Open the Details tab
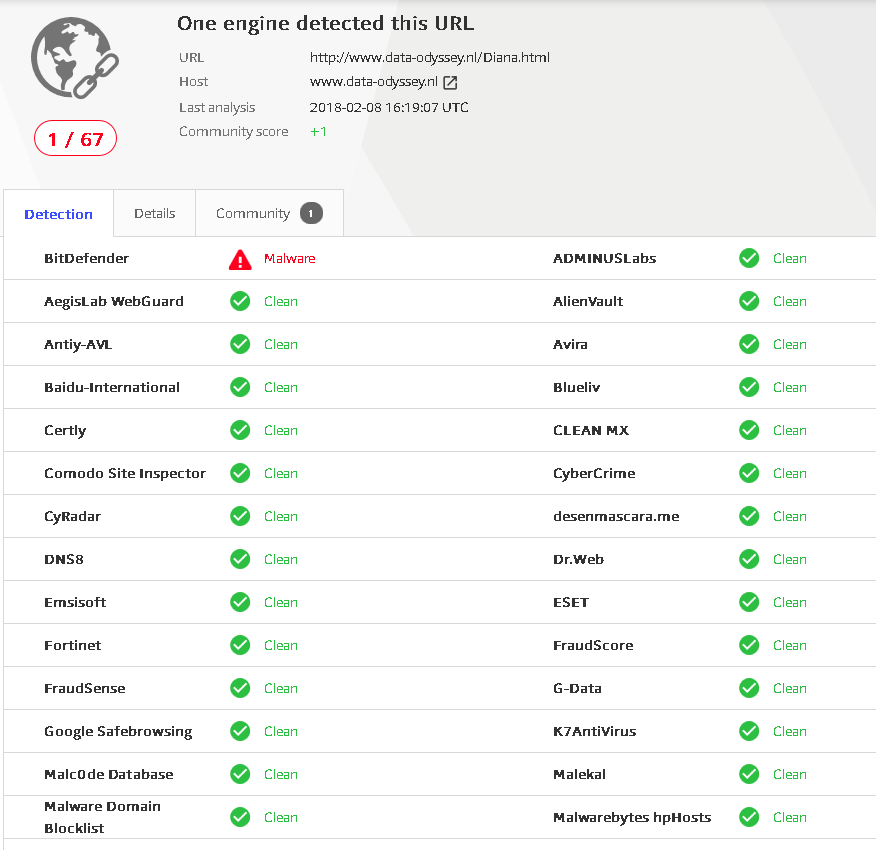Image resolution: width=876 pixels, height=850 pixels. point(155,213)
